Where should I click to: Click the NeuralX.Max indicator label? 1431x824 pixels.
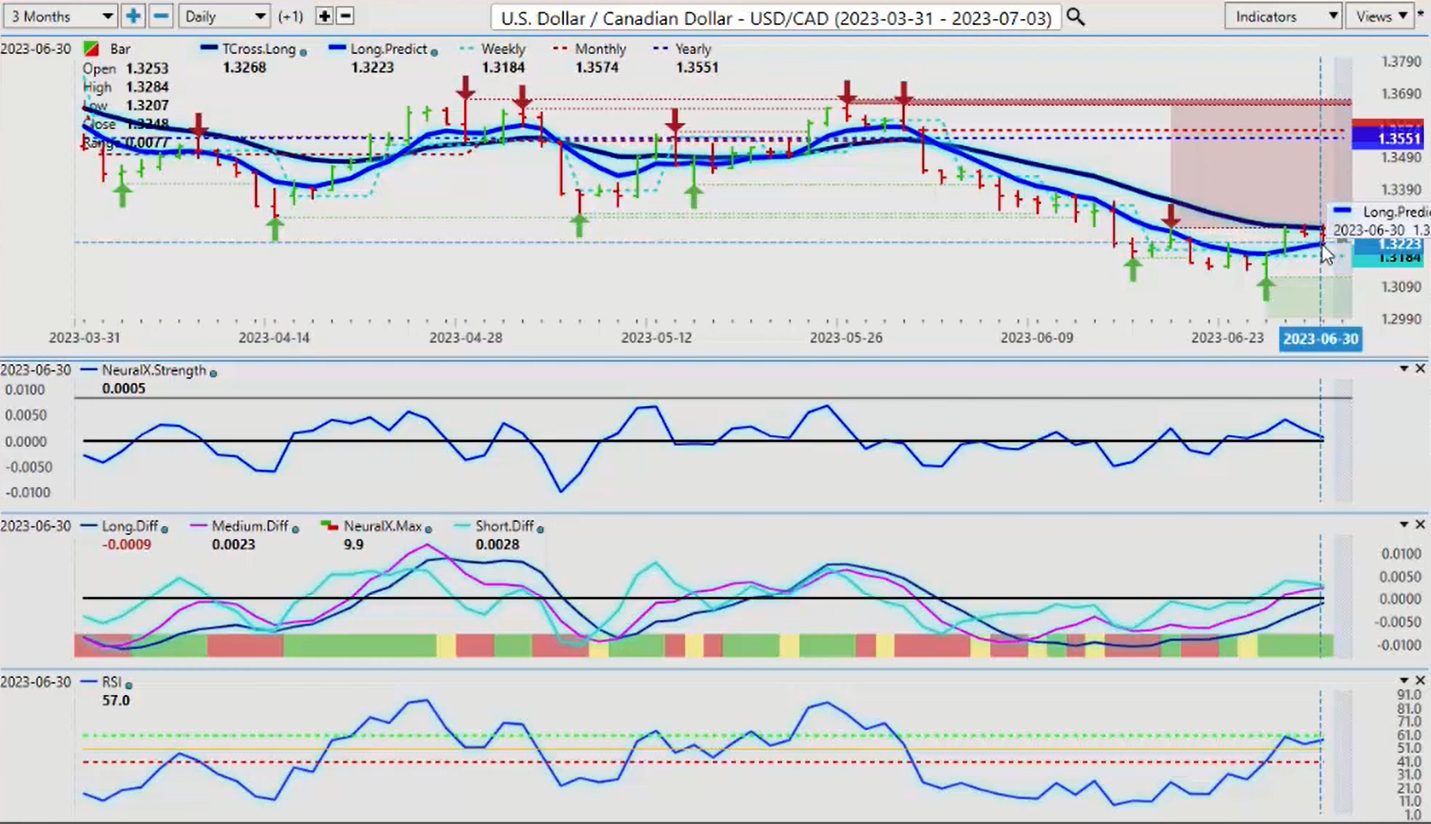[x=381, y=526]
